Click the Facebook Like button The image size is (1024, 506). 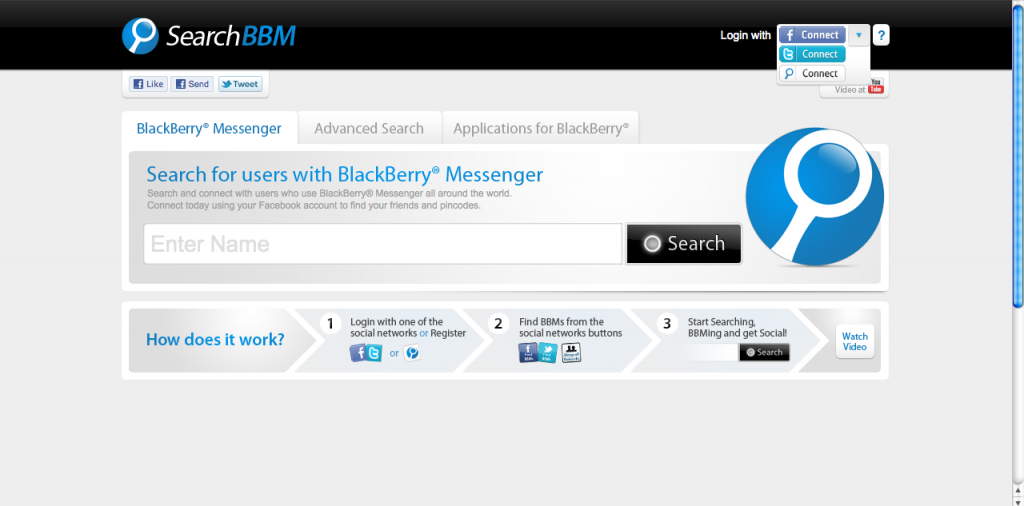pyautogui.click(x=148, y=84)
